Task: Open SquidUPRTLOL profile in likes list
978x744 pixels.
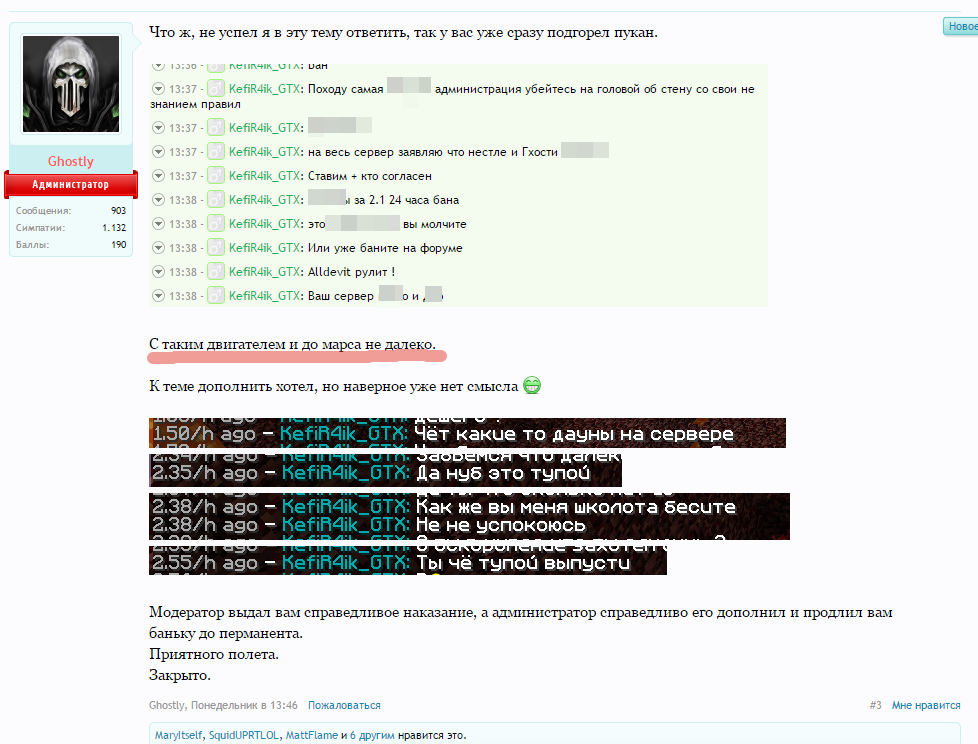Action: (244, 735)
